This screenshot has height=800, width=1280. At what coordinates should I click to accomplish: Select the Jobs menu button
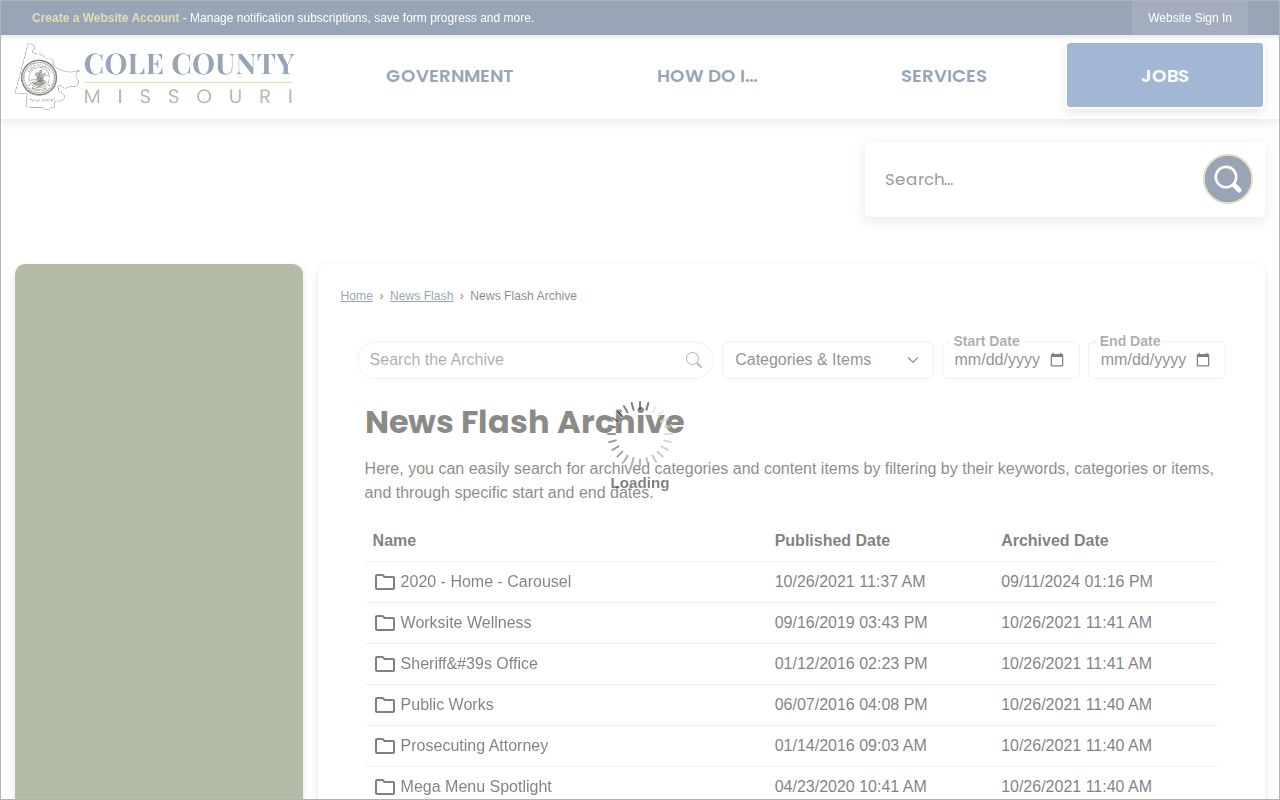click(x=1165, y=75)
